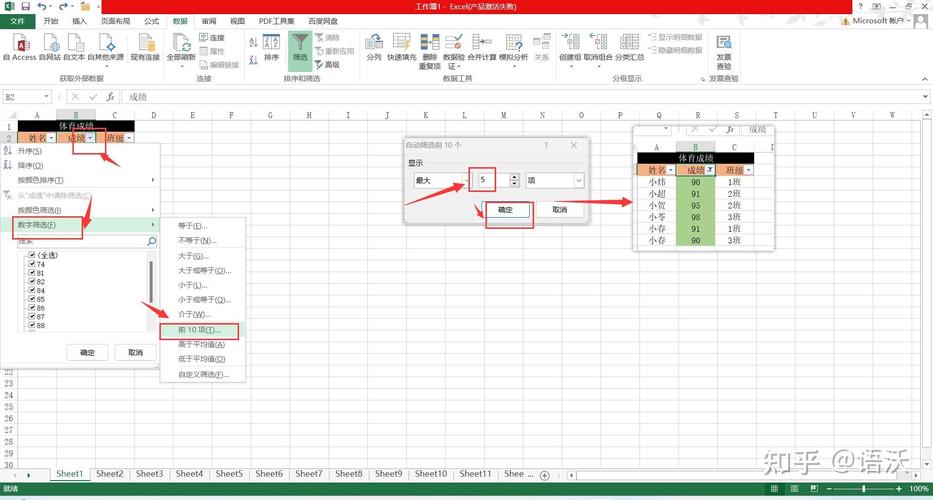
Task: Open the 文件 tab
Action: point(17,21)
